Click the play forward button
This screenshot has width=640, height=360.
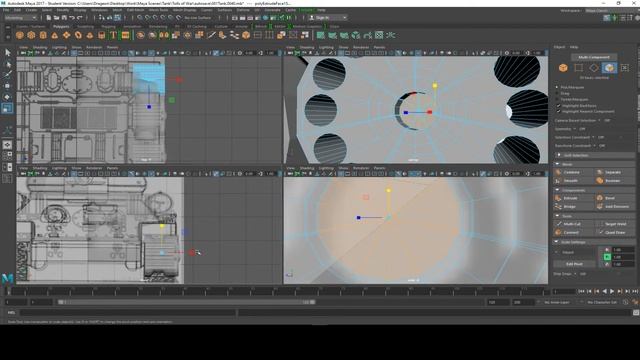(x=612, y=291)
